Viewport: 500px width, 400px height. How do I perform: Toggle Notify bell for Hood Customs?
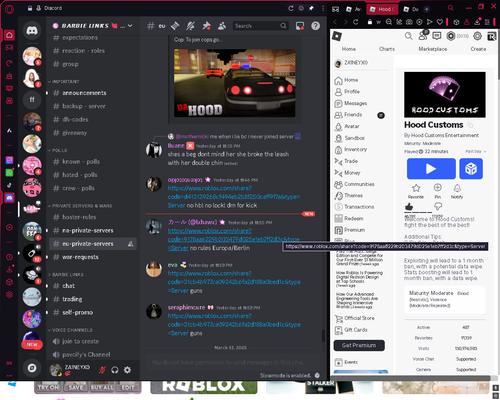click(x=457, y=188)
